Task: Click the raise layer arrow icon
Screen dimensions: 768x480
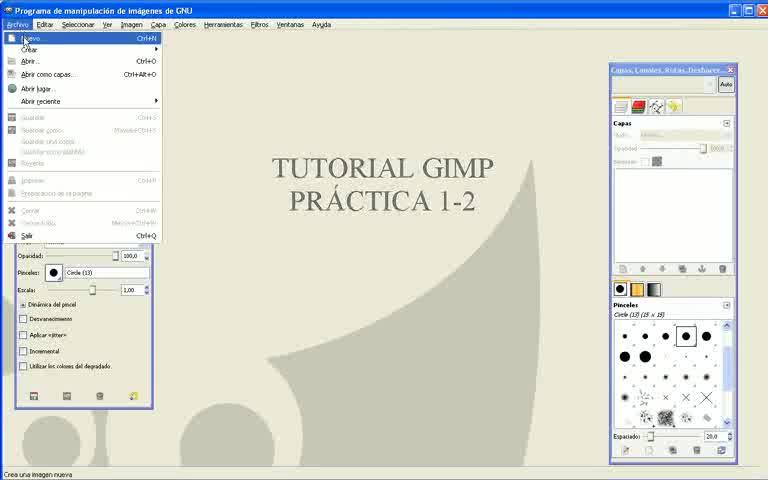Action: 643,269
